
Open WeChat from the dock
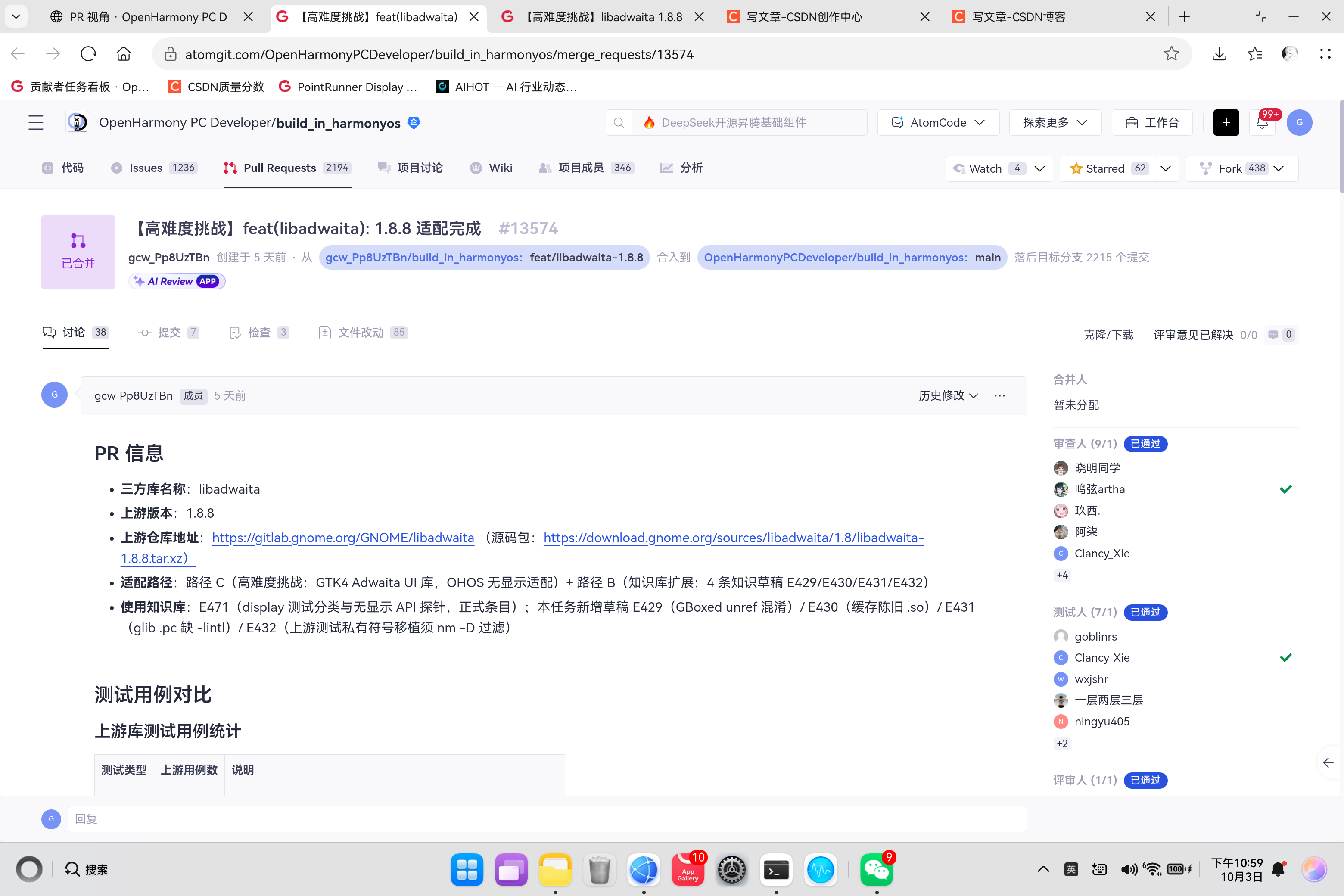(x=877, y=869)
